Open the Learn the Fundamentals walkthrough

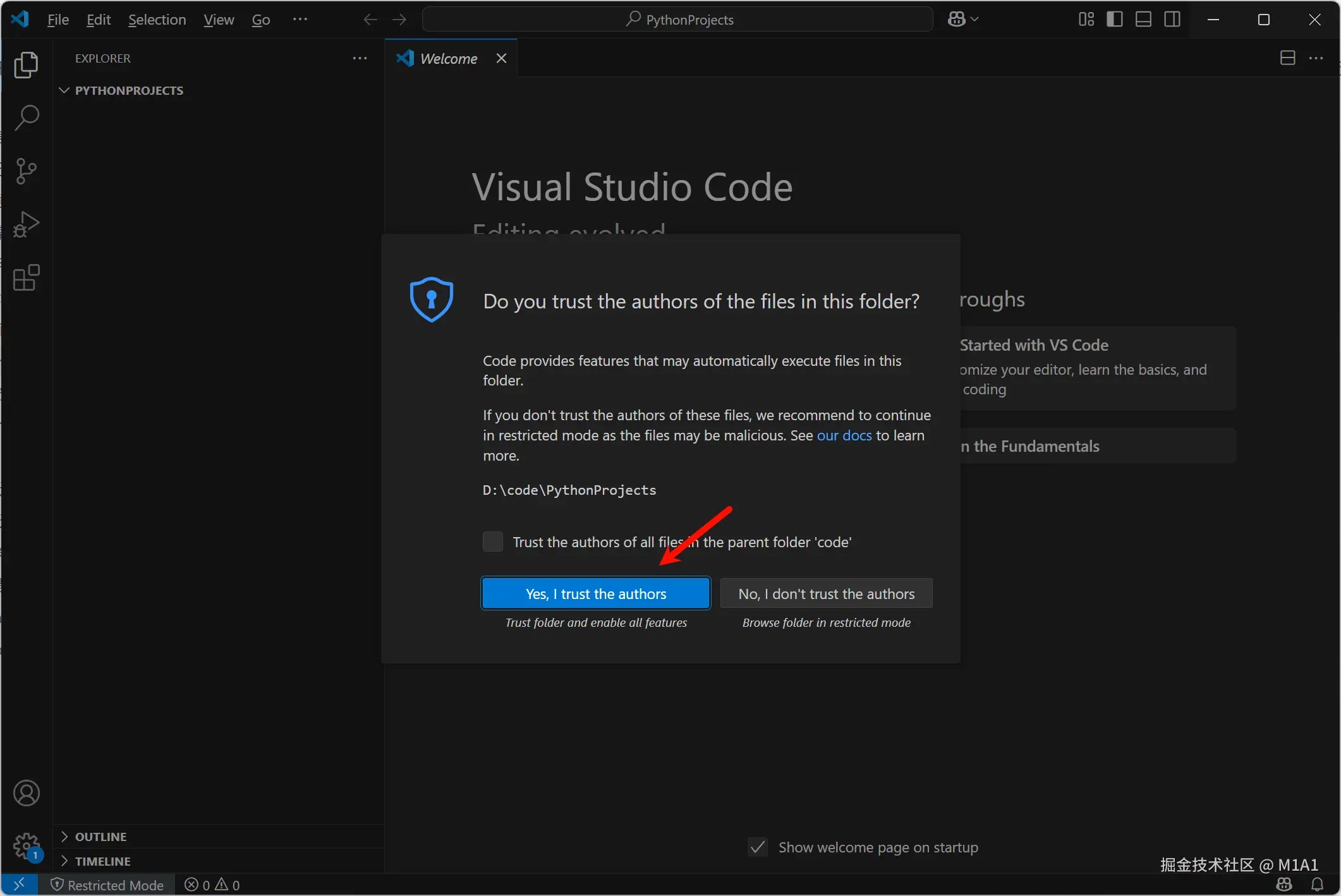pos(1097,446)
